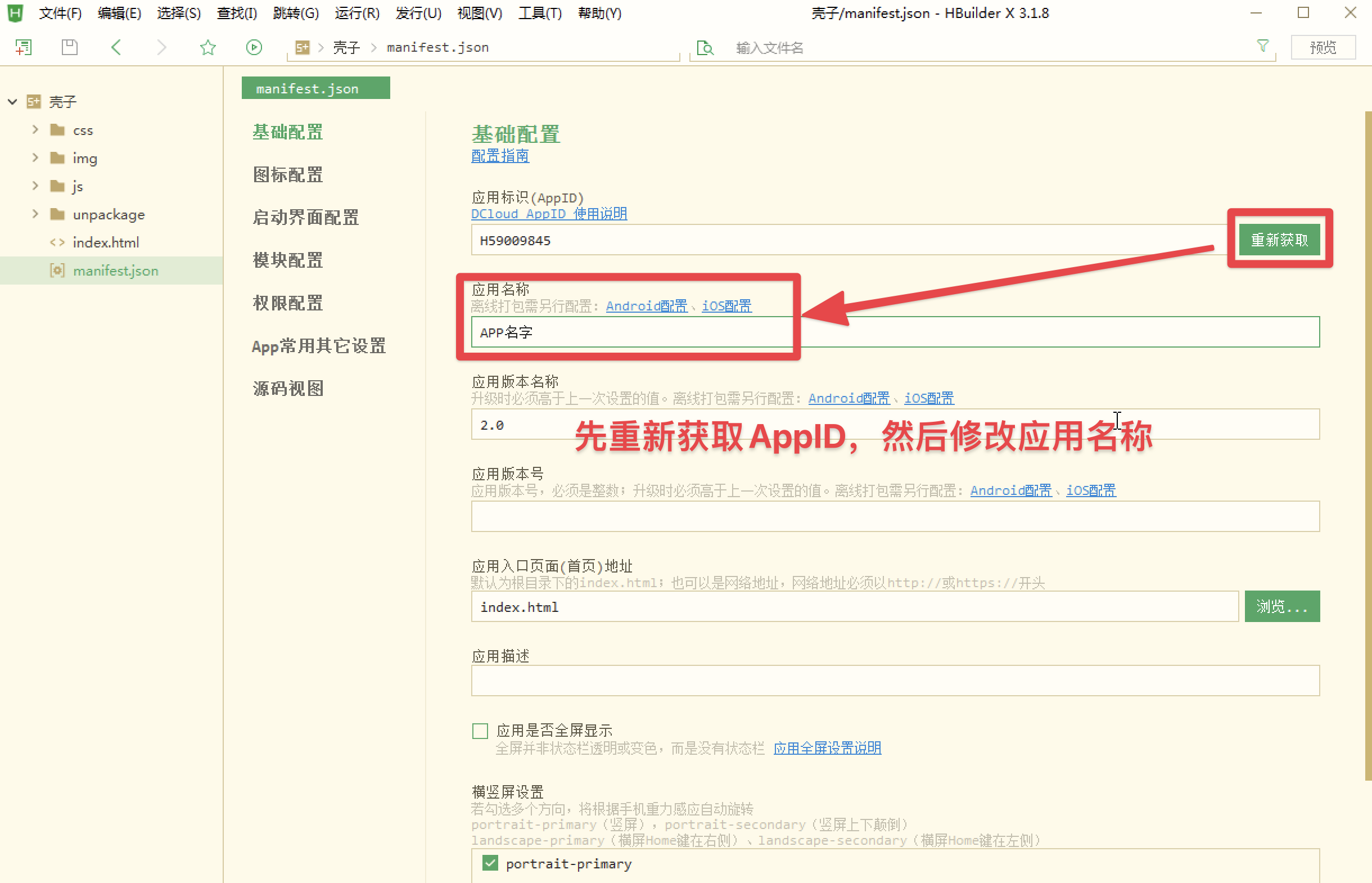Open the 配置指南 link
This screenshot has height=883, width=1372.
(500, 156)
